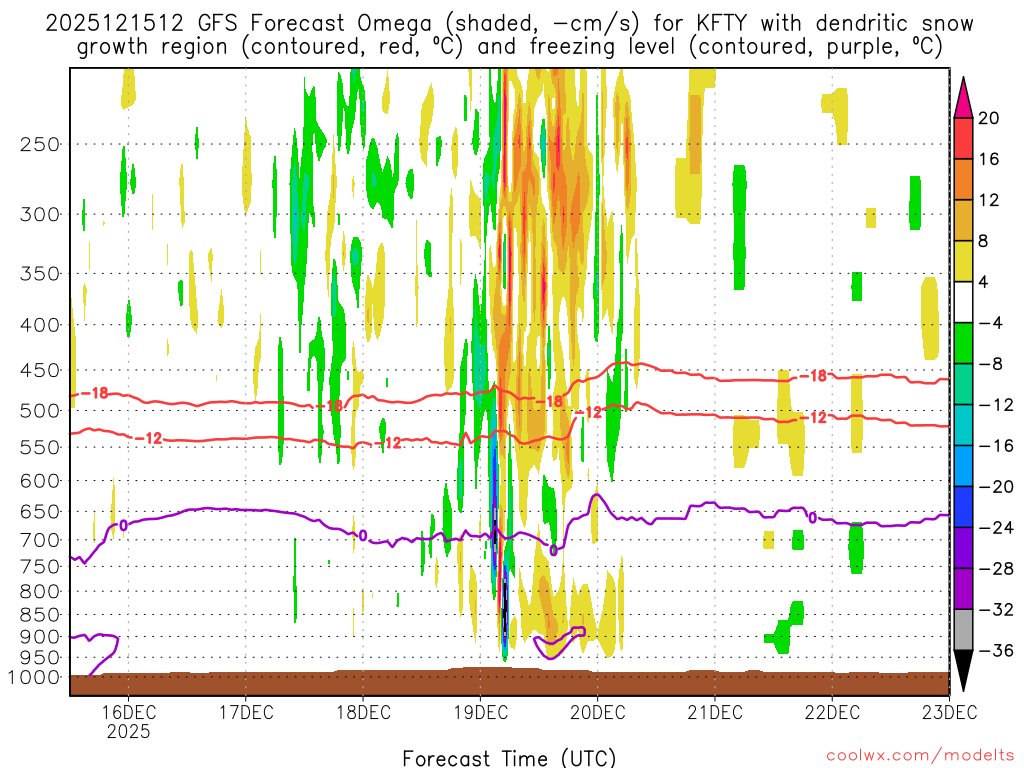Click the 650 pressure level label
Screen dimensions: 1024x768
[x=40, y=511]
